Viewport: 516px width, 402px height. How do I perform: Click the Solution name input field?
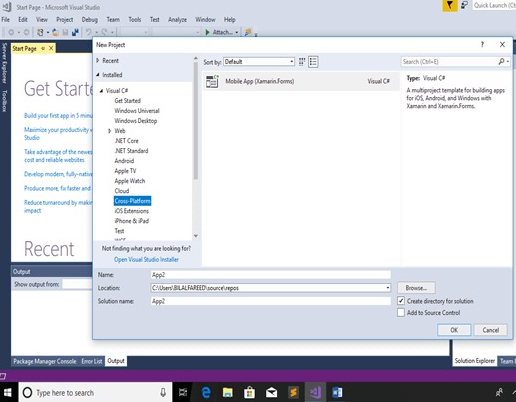click(x=271, y=301)
